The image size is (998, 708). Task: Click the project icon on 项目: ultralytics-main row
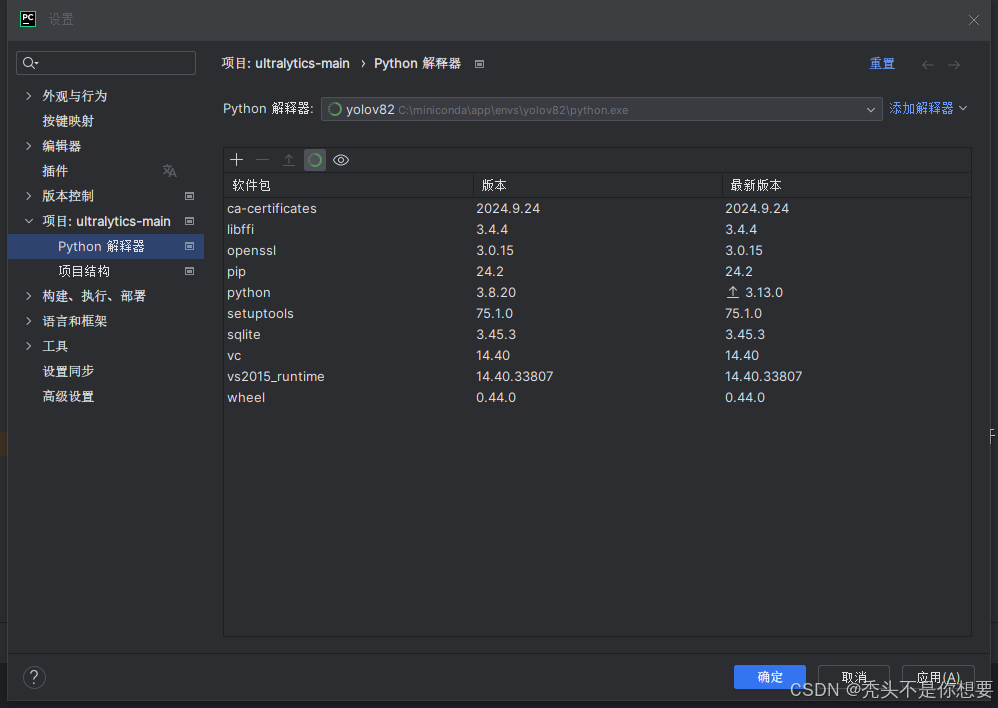[189, 221]
